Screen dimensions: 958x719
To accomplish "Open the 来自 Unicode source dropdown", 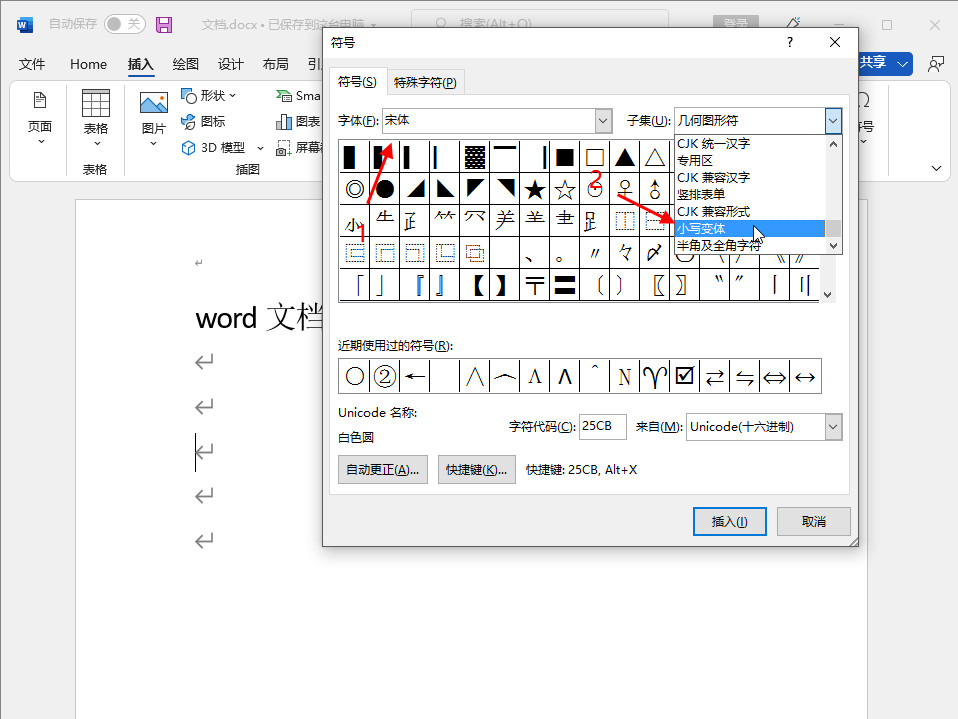I will (x=764, y=426).
